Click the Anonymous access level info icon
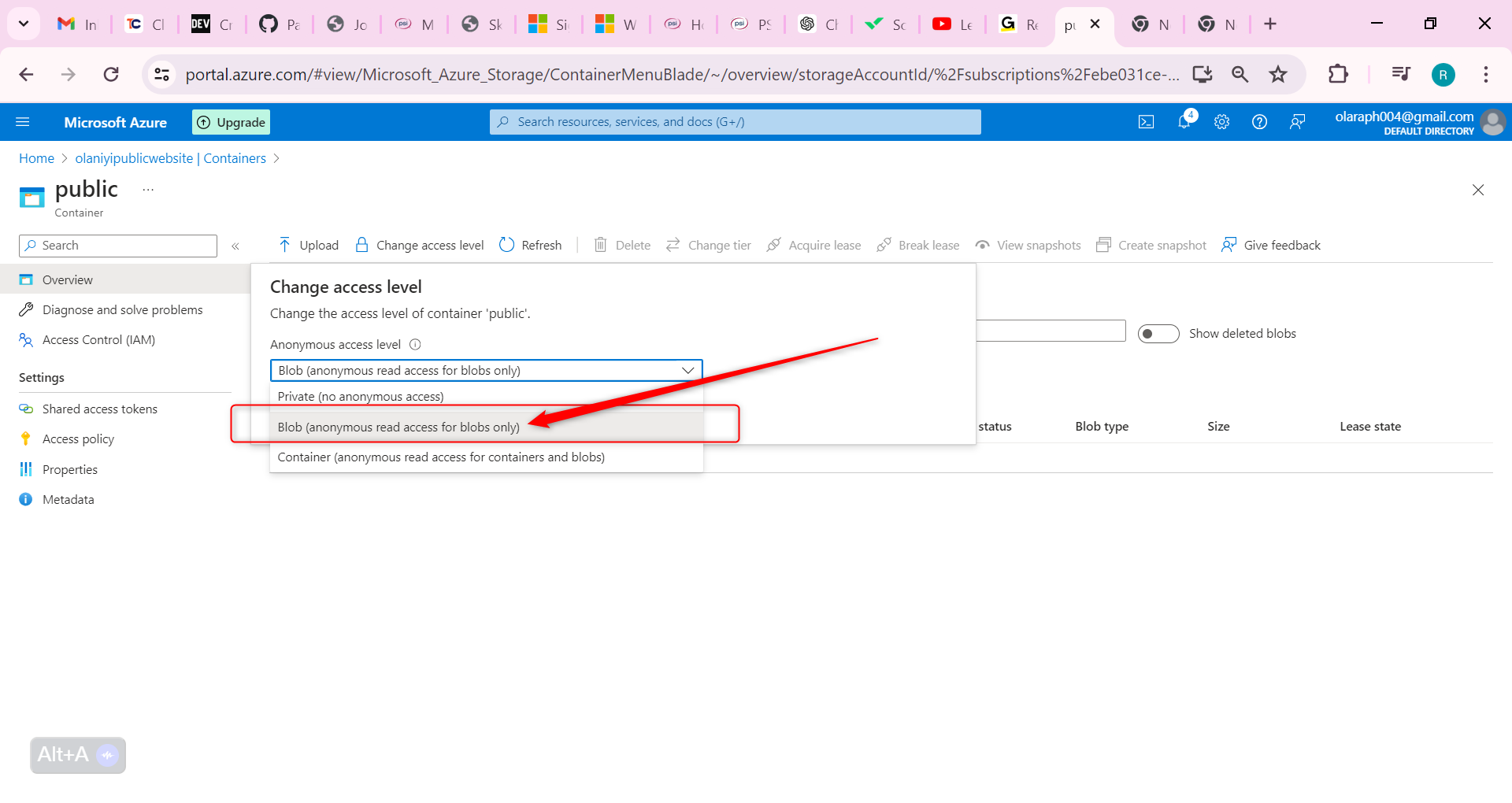The width and height of the screenshot is (1512, 803). [x=415, y=345]
